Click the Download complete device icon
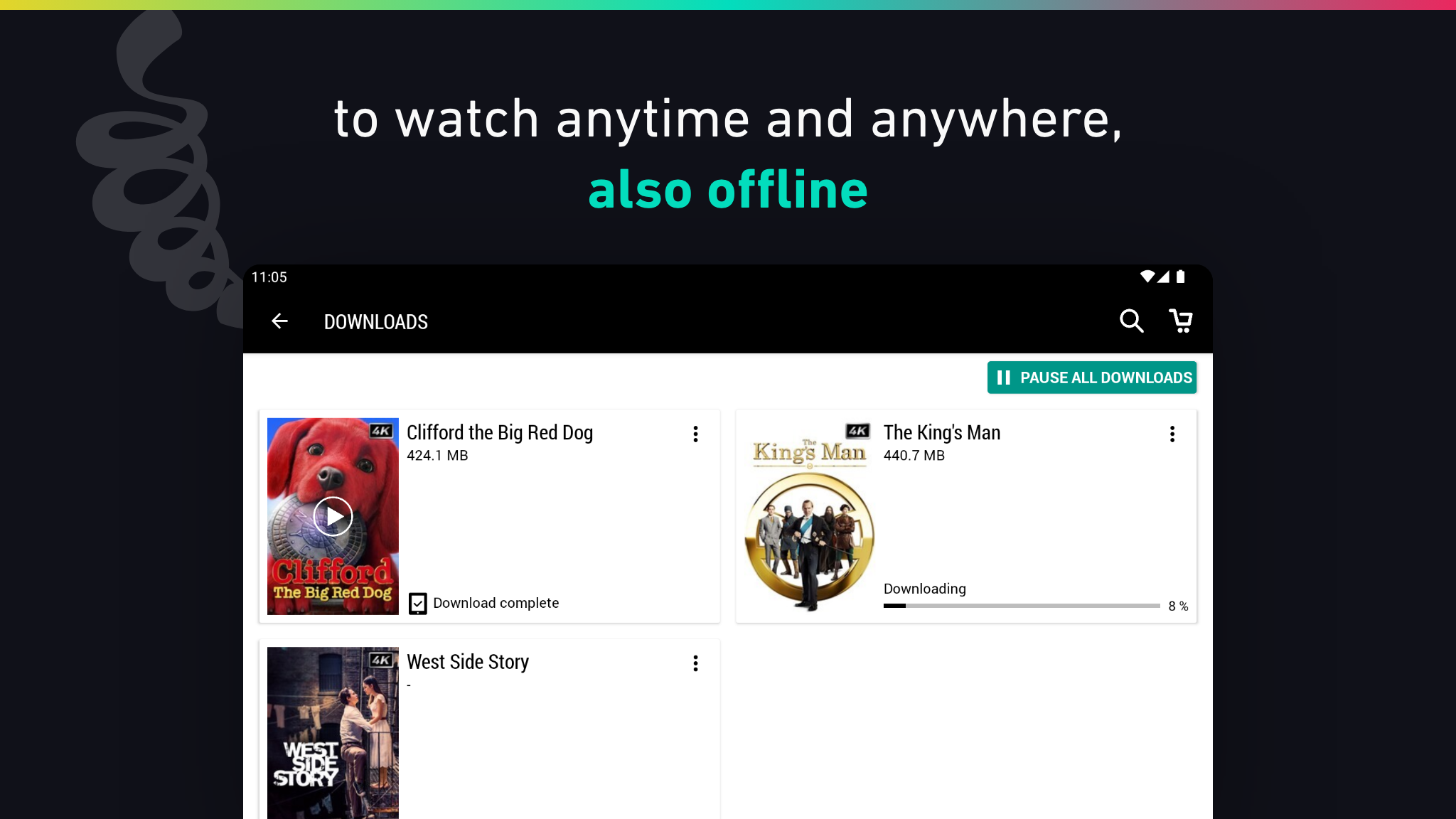The image size is (1456, 819). [x=418, y=604]
